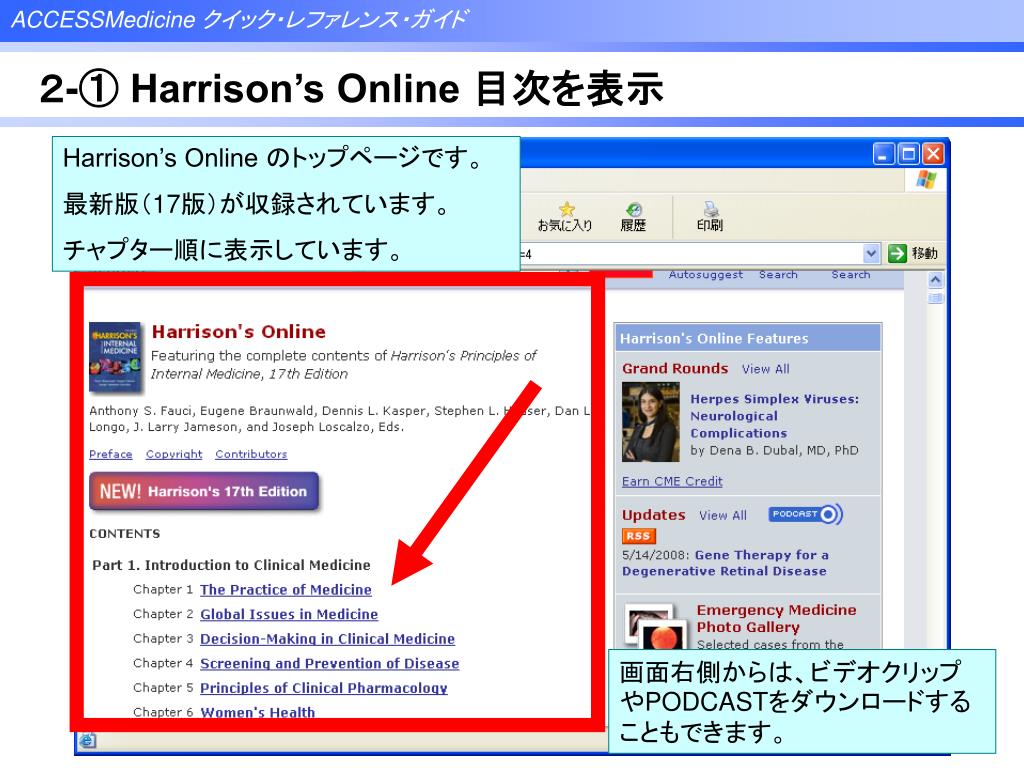Click the 印刷 print toolbar icon
This screenshot has height=768, width=1024.
pos(711,209)
